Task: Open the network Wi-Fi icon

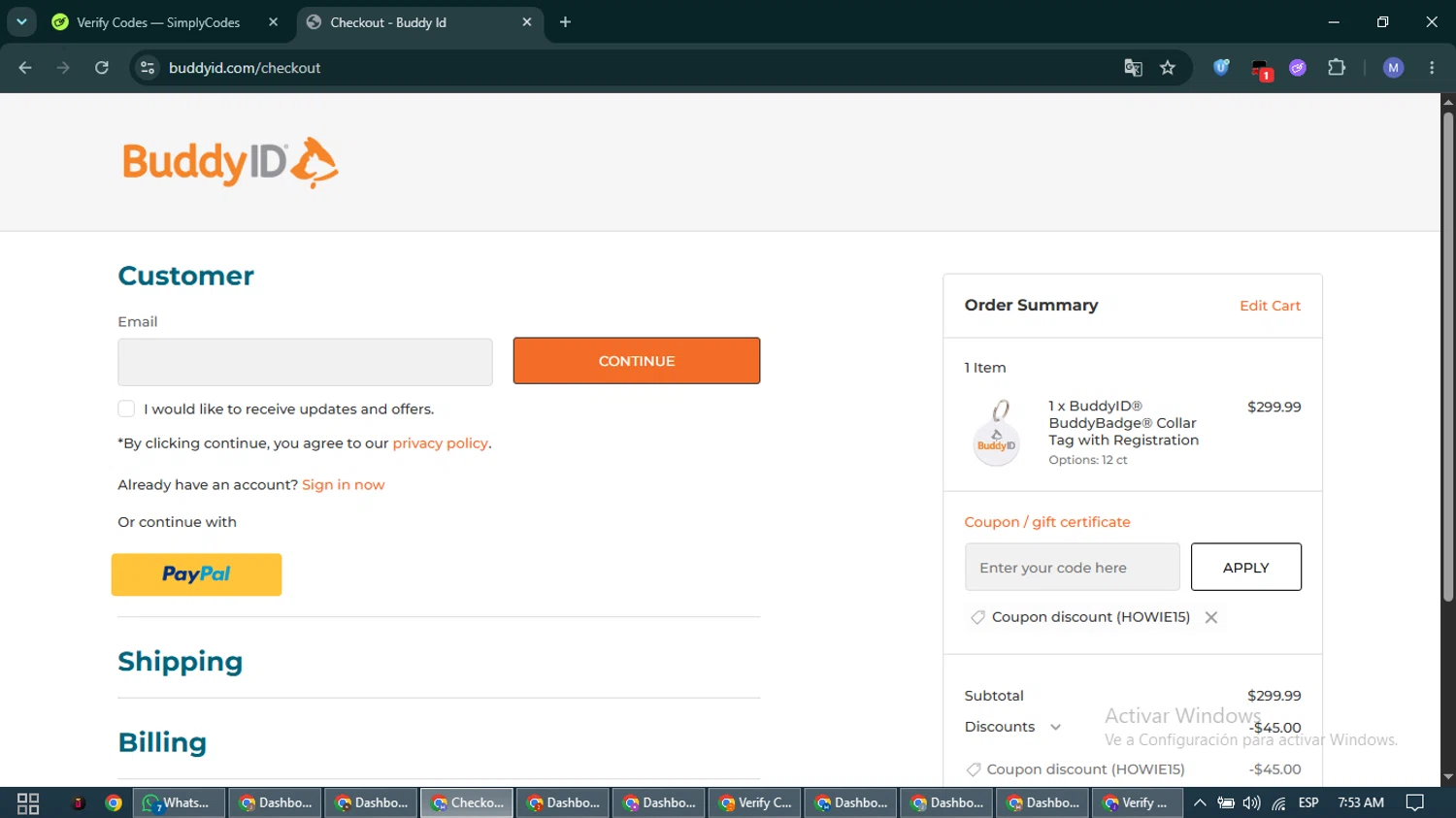Action: (x=1279, y=803)
